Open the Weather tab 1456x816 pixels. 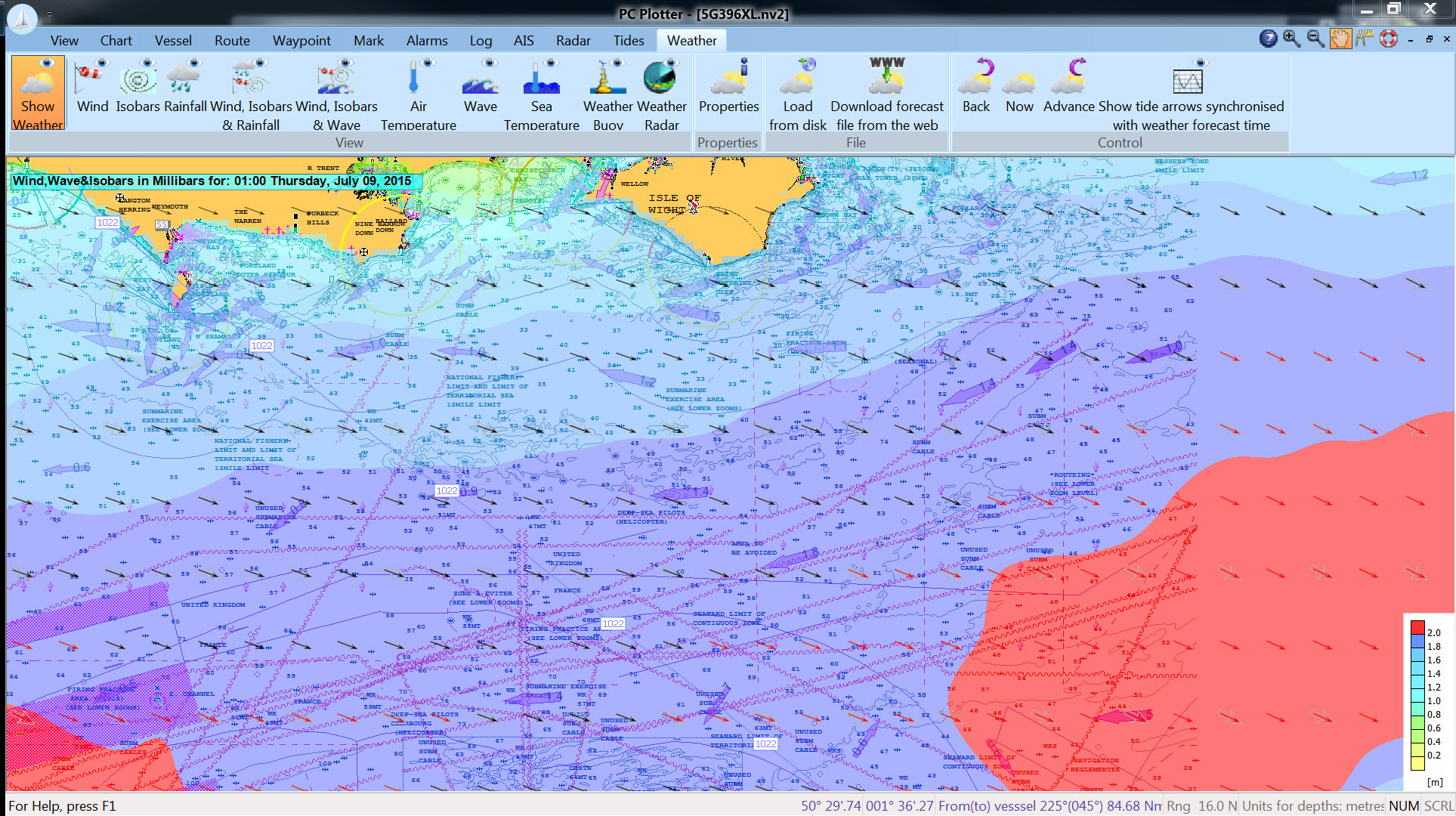pyautogui.click(x=690, y=40)
